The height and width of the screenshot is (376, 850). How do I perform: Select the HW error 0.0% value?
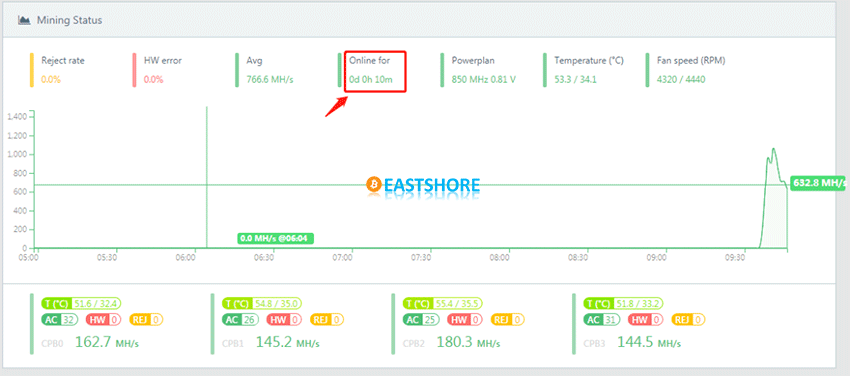(153, 80)
